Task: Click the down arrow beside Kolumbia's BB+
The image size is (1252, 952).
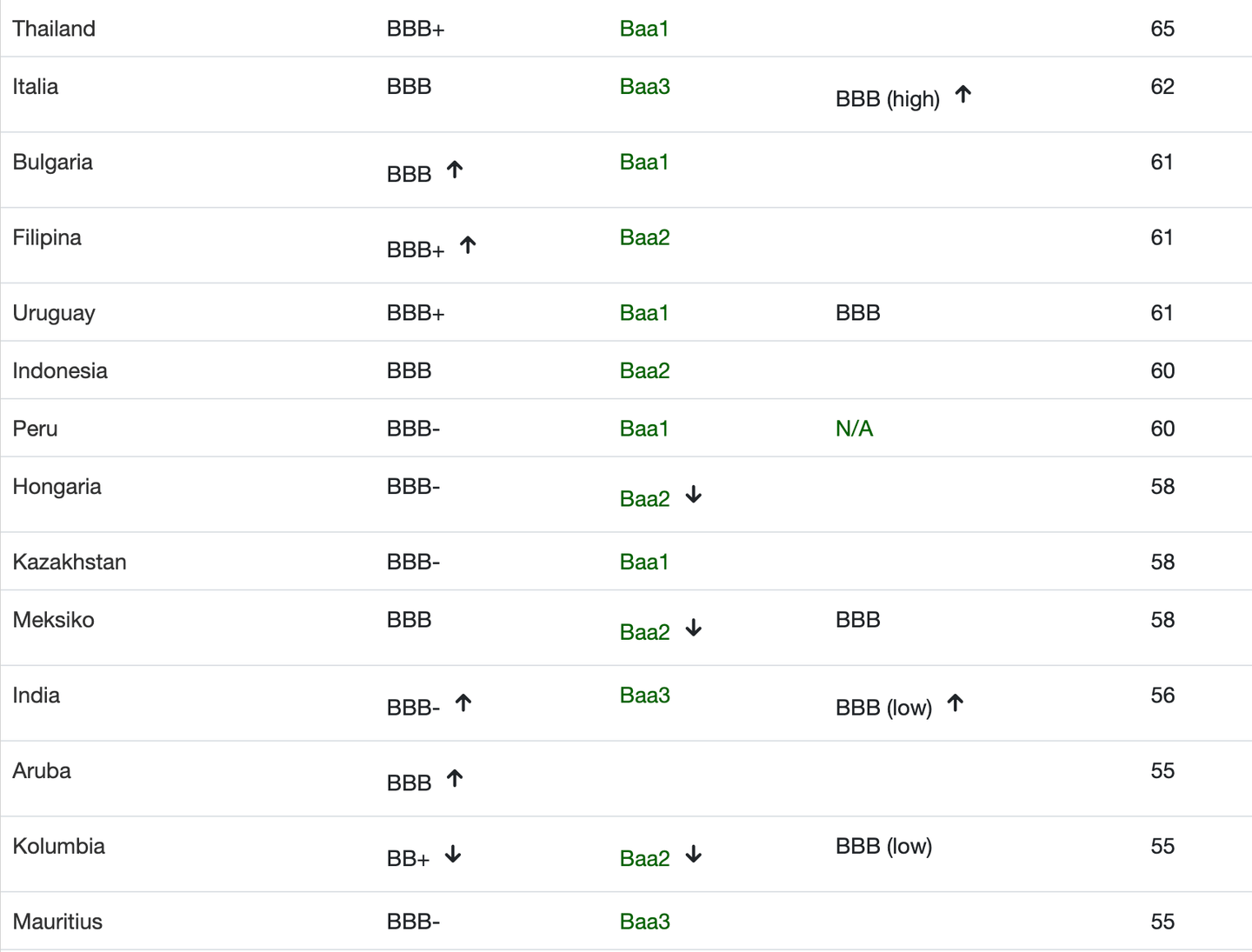Action: tap(453, 855)
